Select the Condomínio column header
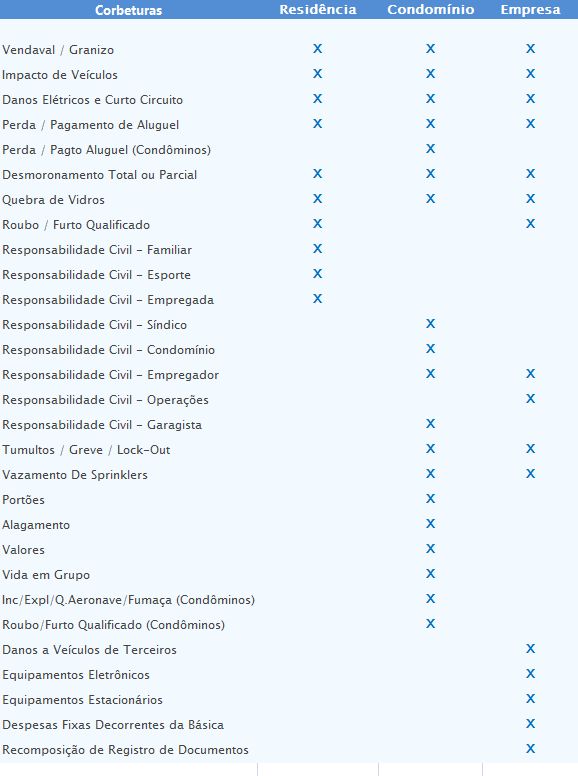This screenshot has height=776, width=578. pos(431,10)
